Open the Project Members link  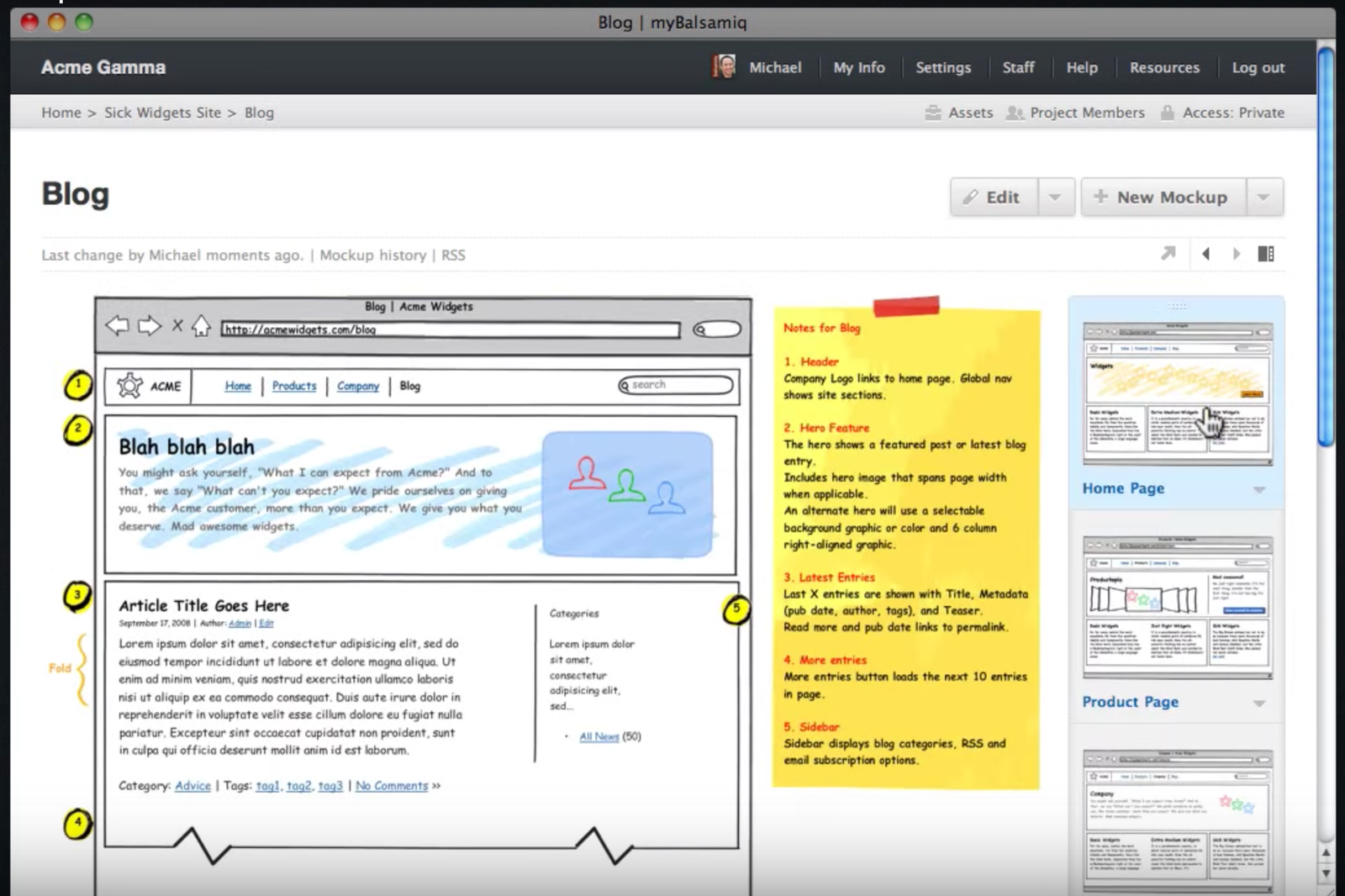click(x=1088, y=113)
